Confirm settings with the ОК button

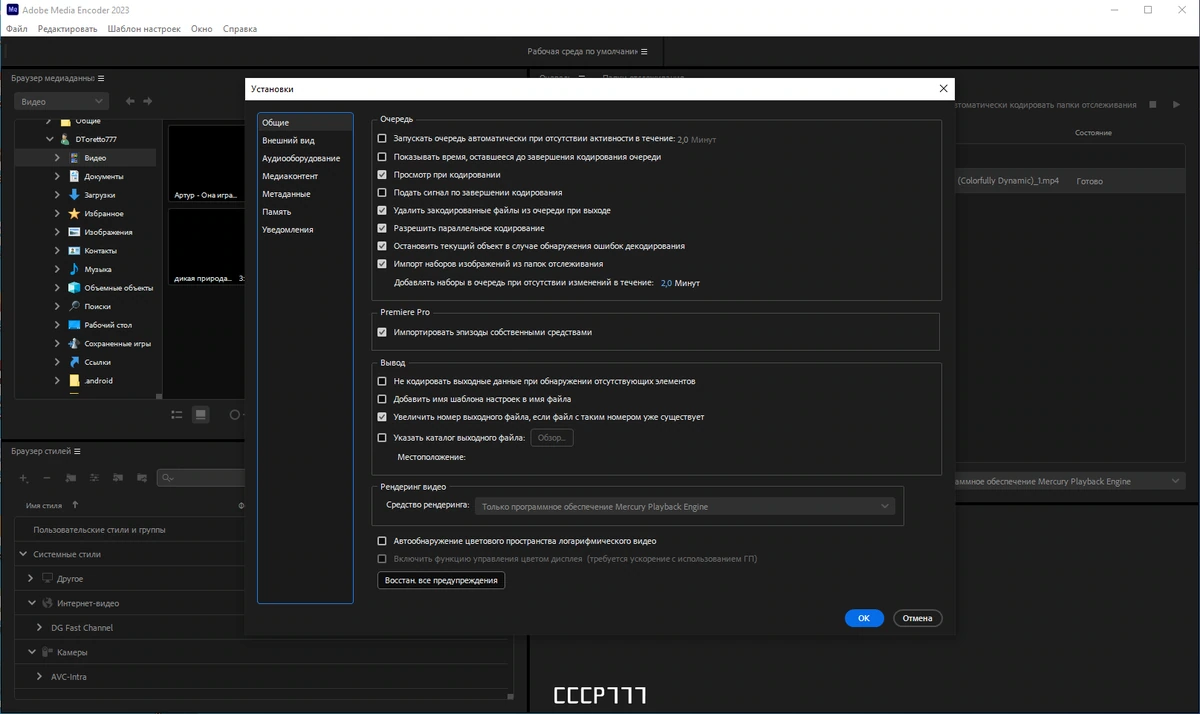pyautogui.click(x=864, y=618)
